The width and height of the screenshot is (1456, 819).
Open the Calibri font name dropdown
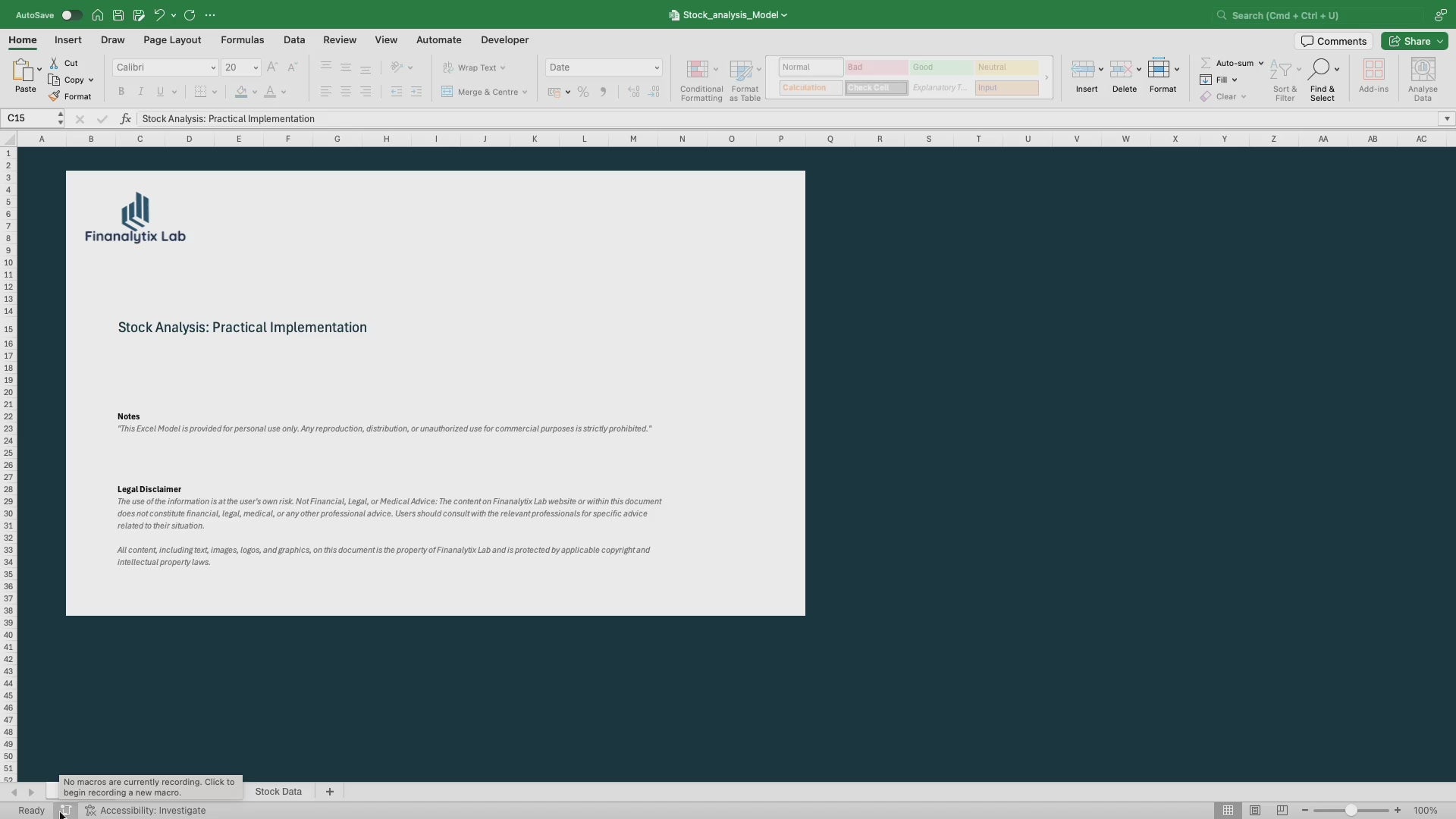click(213, 67)
